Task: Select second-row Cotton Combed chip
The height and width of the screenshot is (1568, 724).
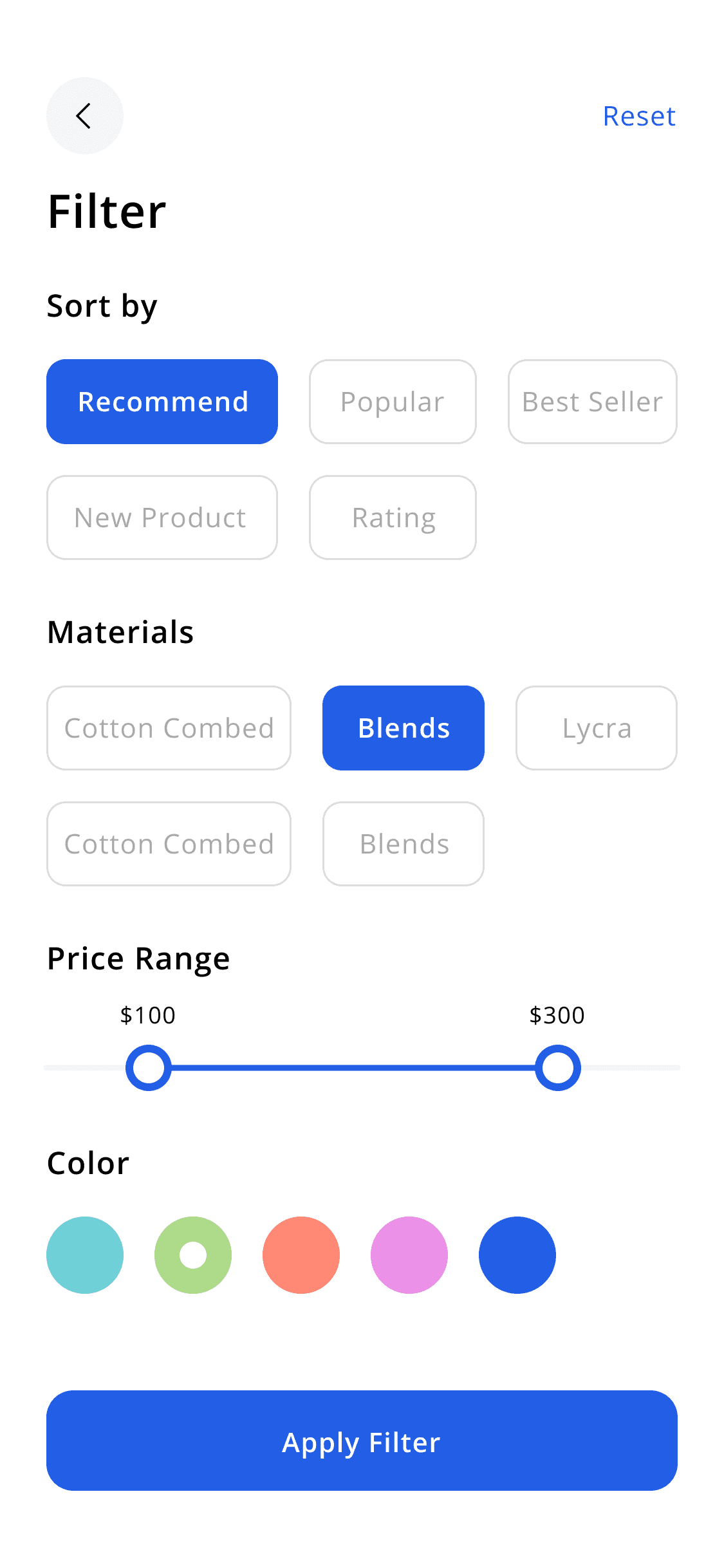Action: pos(169,844)
